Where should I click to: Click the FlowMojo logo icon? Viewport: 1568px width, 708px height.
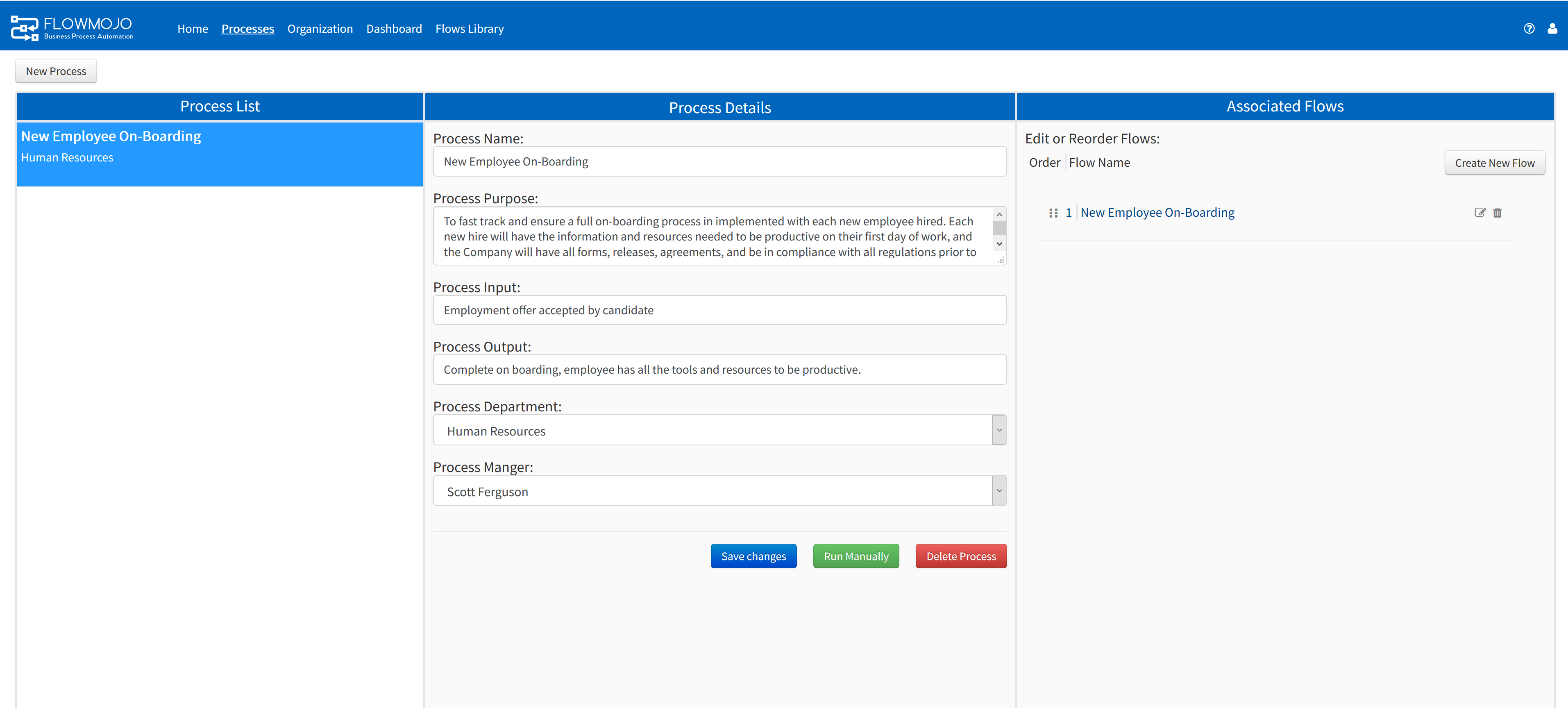[24, 28]
